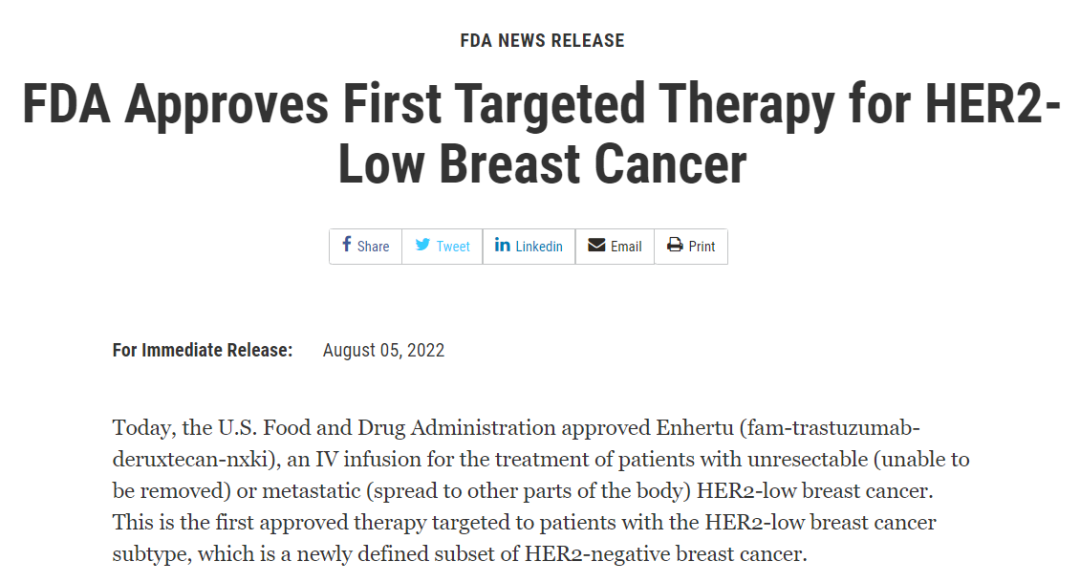Click the printer icon
The width and height of the screenshot is (1080, 583).
point(675,245)
